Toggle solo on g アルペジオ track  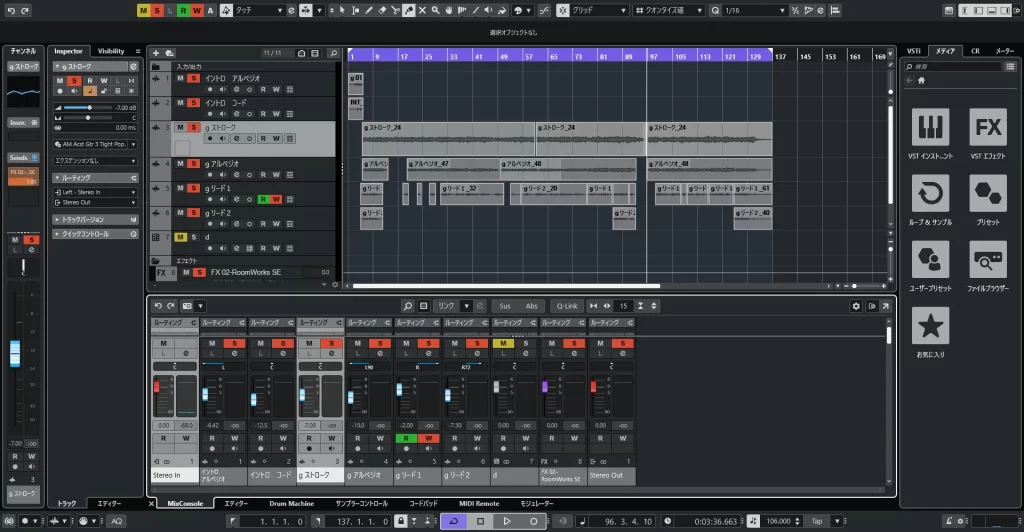(194, 163)
